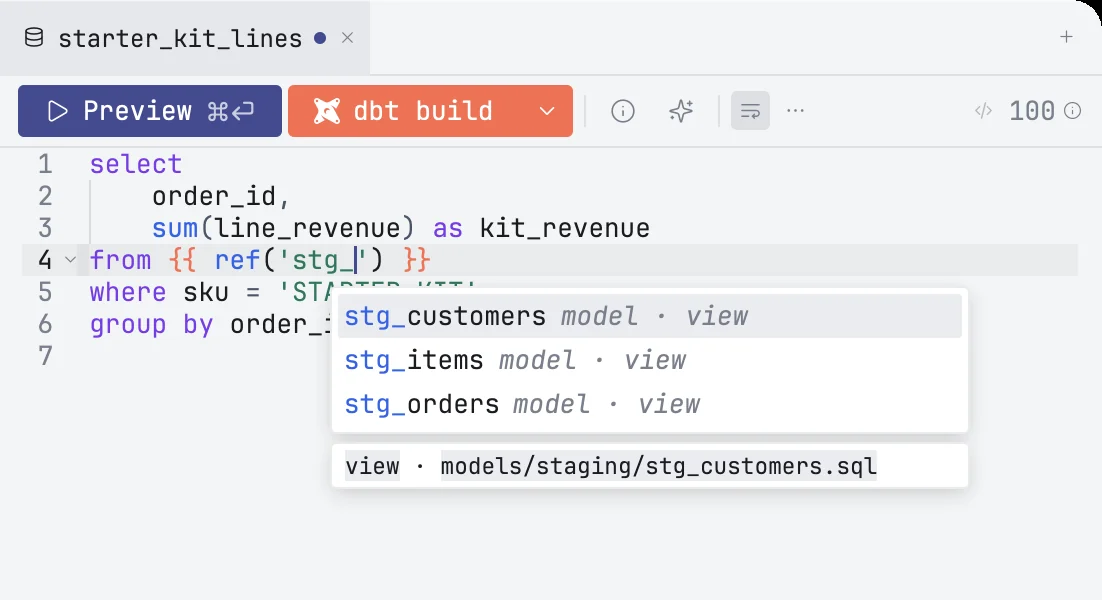Screen dimensions: 1102x600
Task: Click the 100 row limit value
Action: point(1032,111)
